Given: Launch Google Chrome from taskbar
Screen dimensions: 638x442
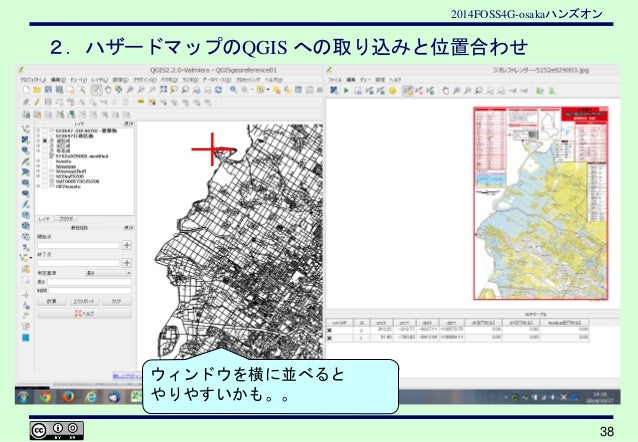Looking at the screenshot, I should (45, 396).
